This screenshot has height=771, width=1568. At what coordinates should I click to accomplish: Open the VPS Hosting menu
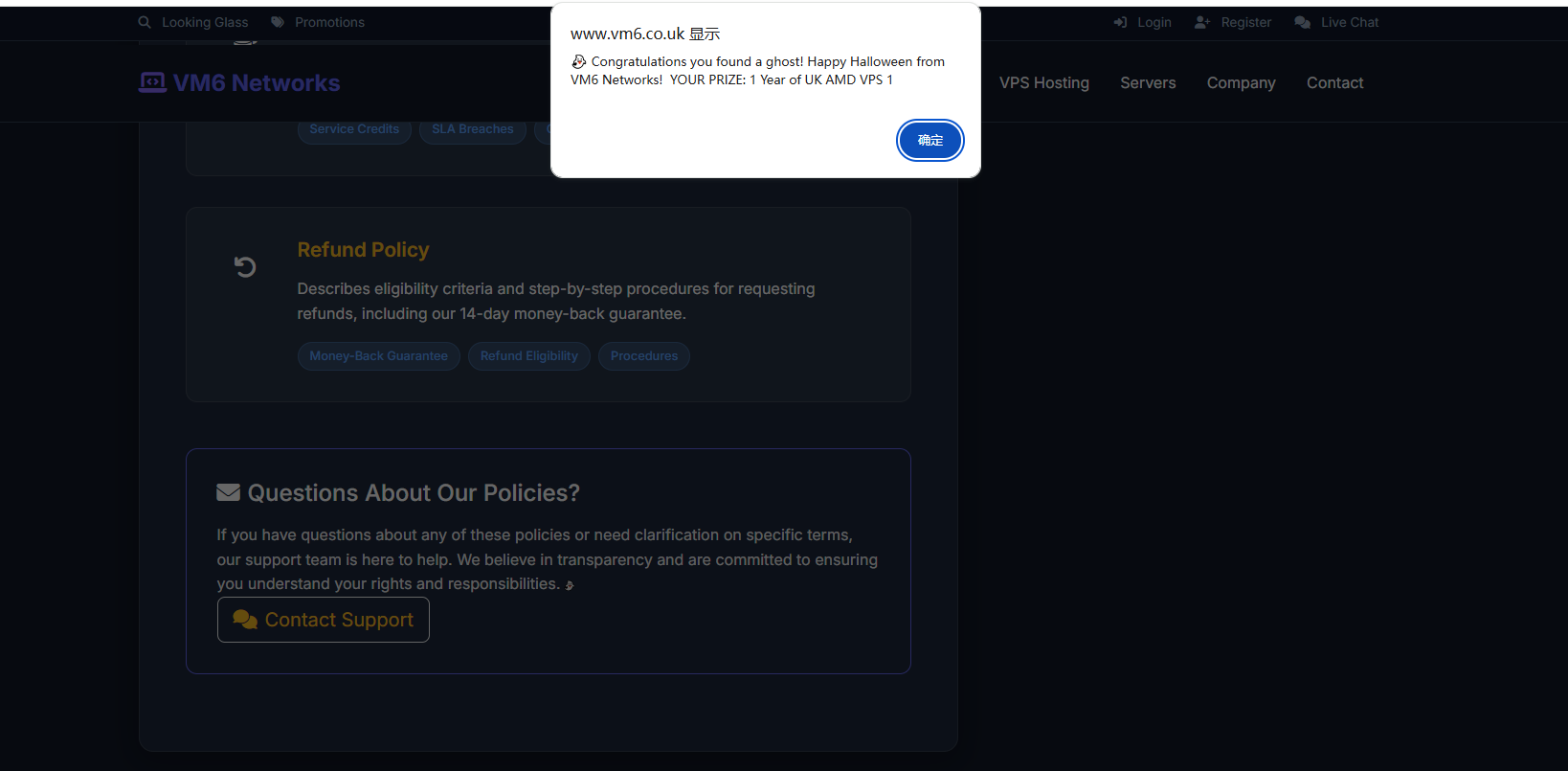(1044, 82)
